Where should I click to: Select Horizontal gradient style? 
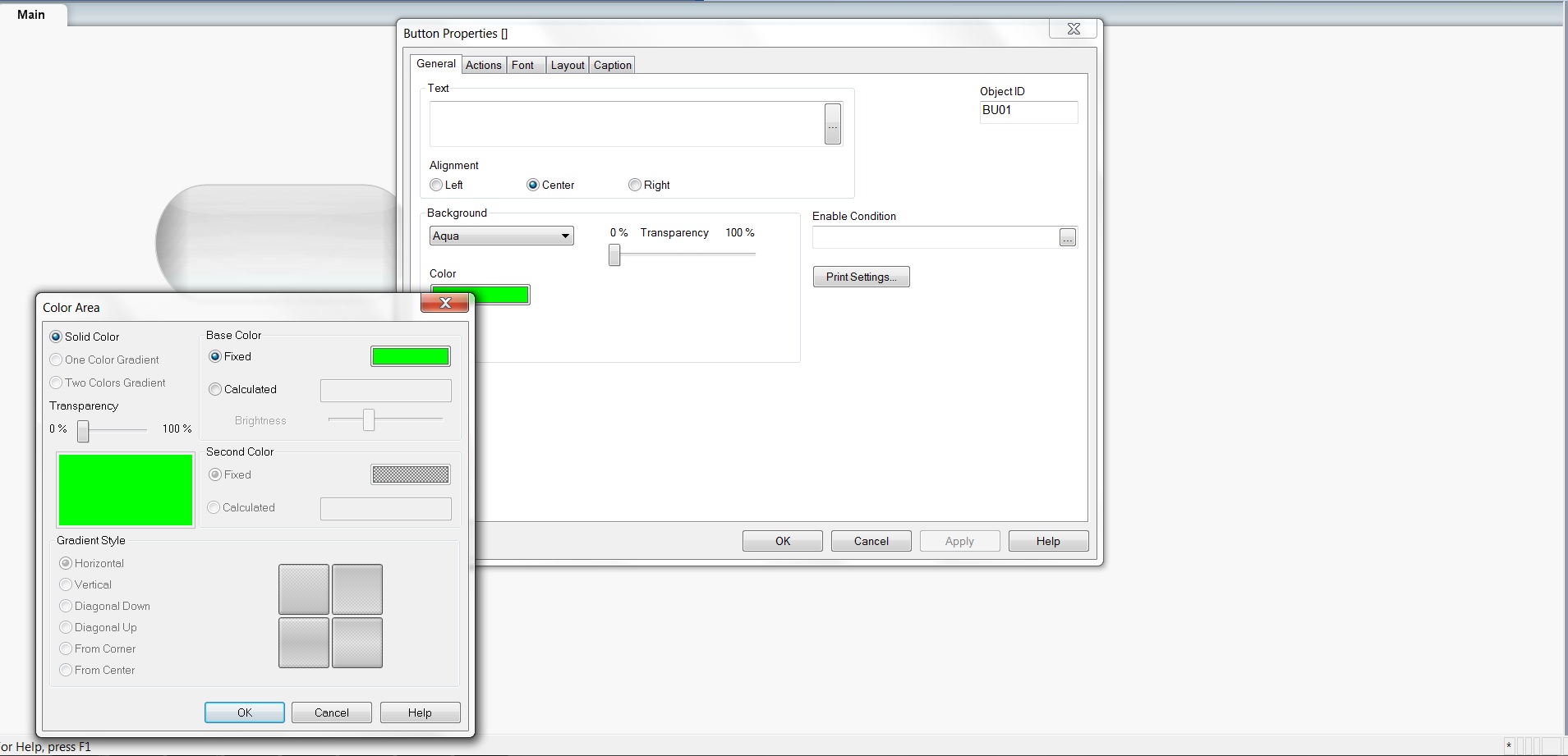(92, 563)
